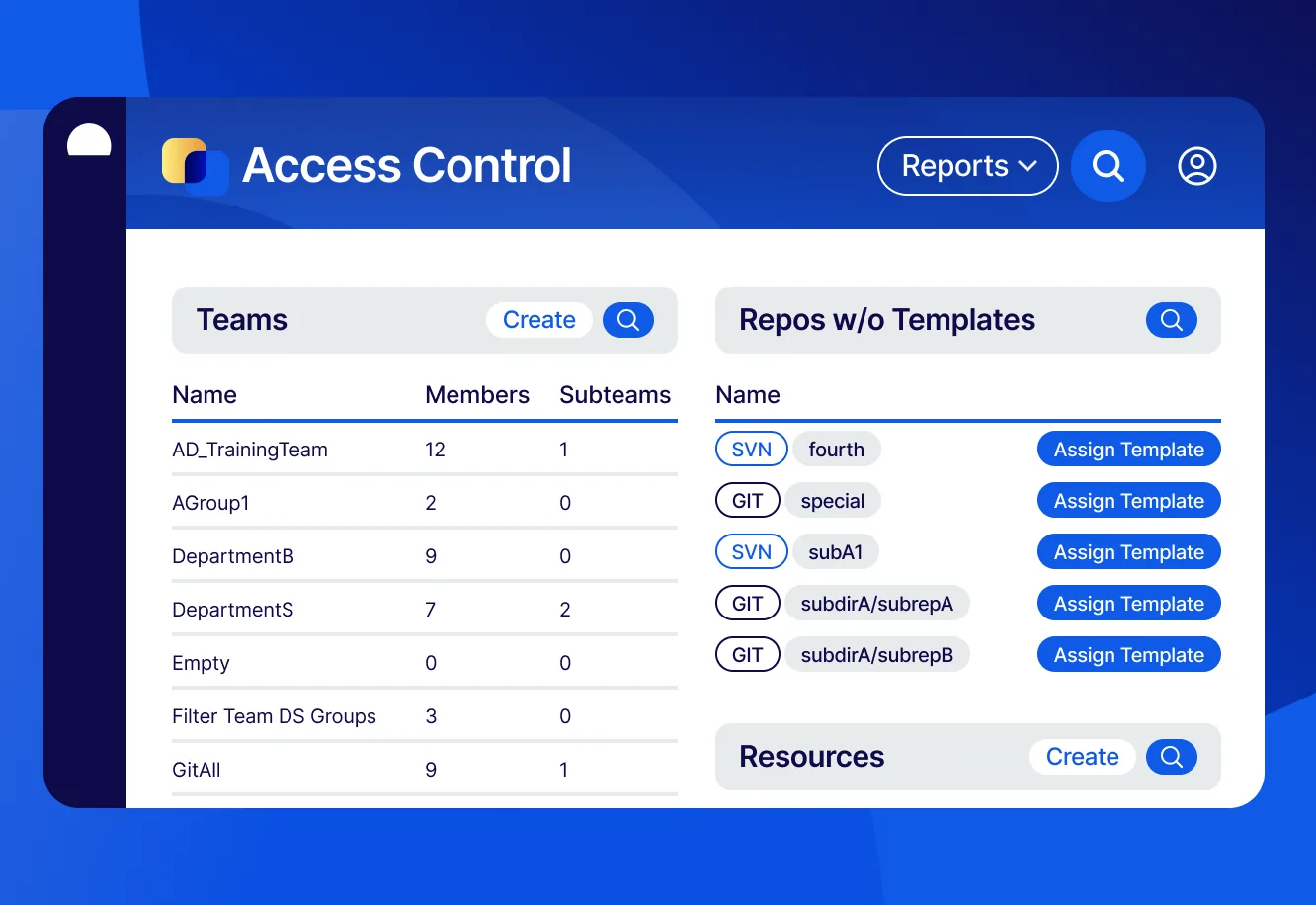Select the fourth repo name chip
This screenshot has width=1316, height=905.
[837, 450]
